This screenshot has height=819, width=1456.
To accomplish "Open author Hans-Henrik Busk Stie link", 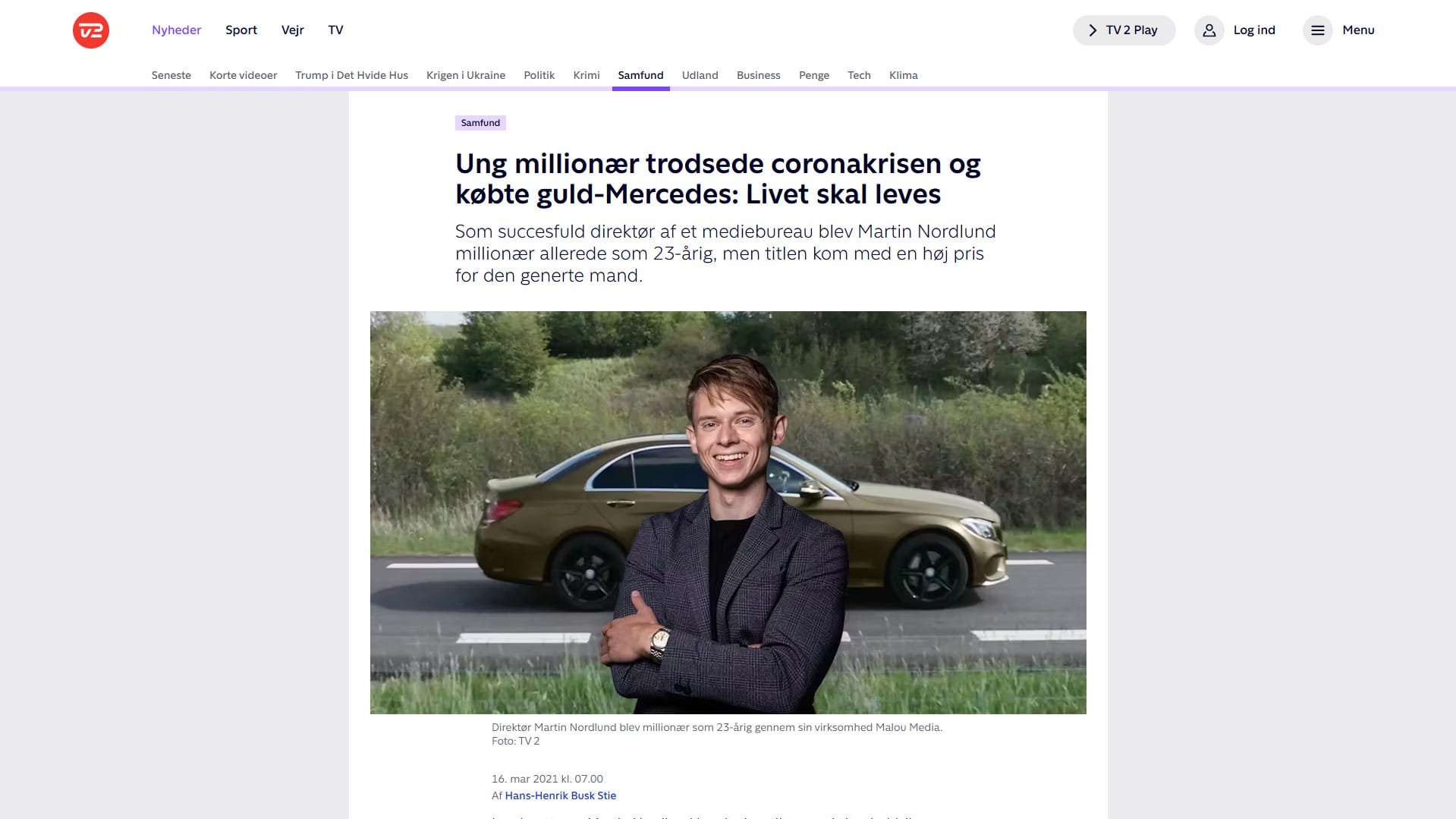I will 561,795.
